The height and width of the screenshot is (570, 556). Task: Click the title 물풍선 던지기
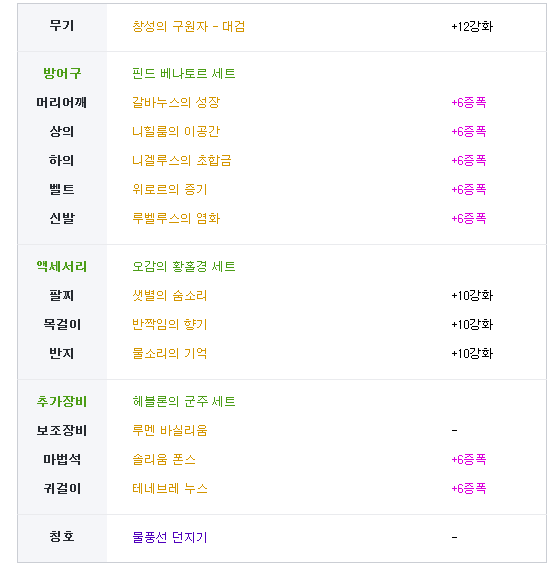click(x=170, y=537)
